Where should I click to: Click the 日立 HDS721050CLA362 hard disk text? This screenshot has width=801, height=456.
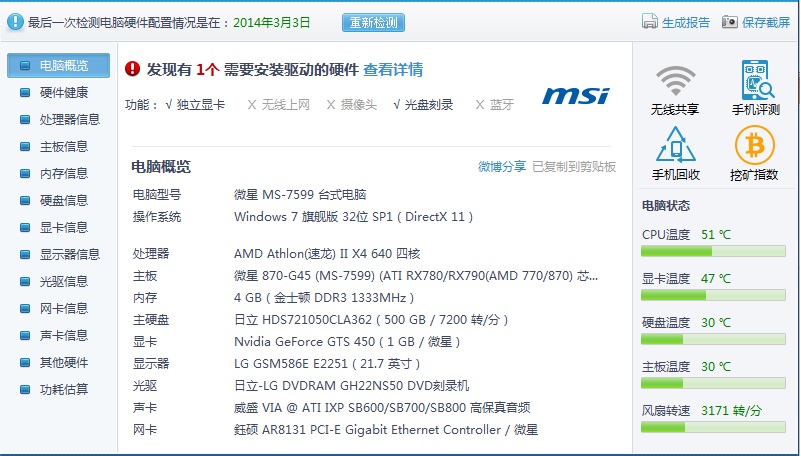coord(371,320)
